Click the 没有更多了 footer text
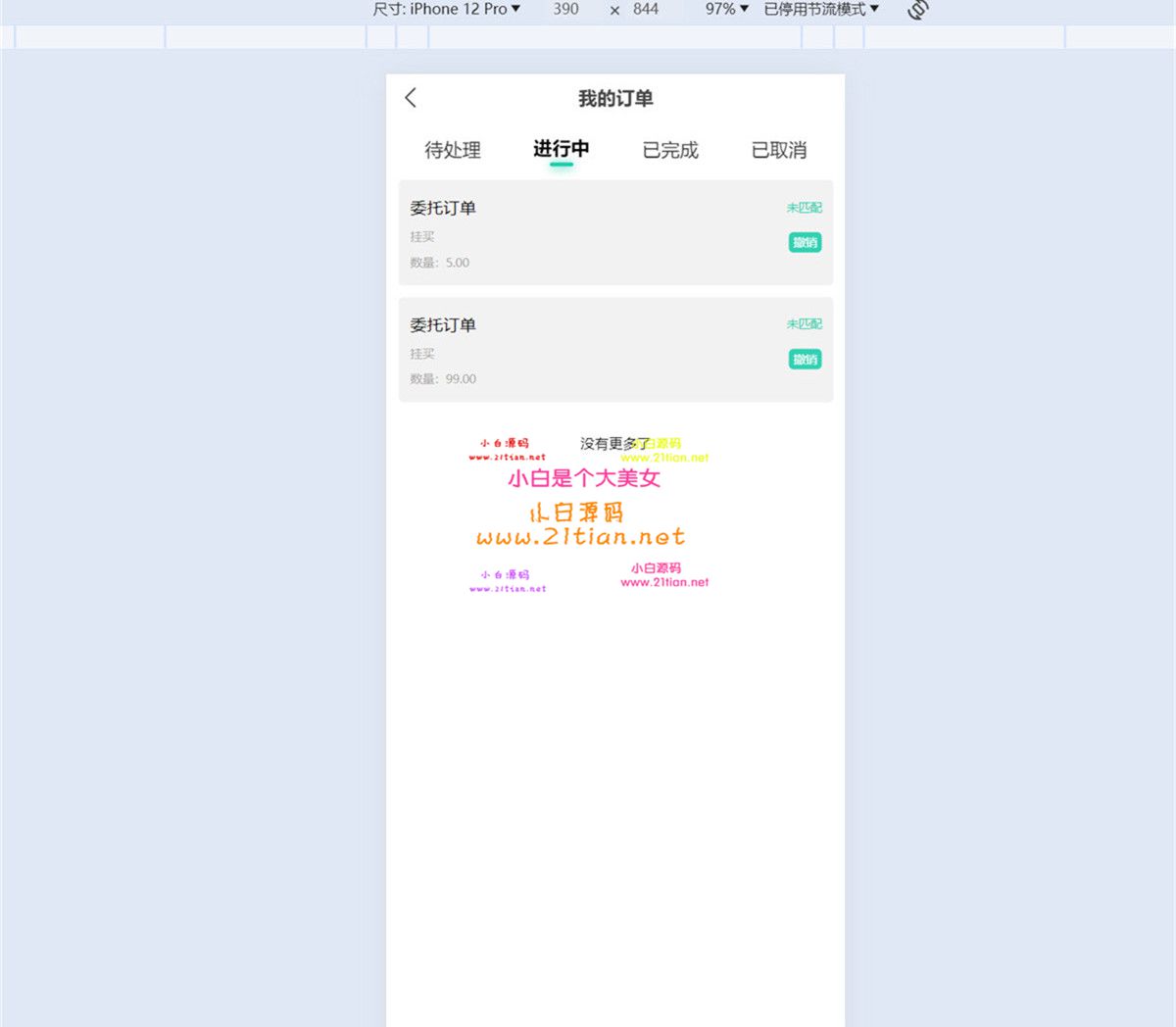 [x=613, y=444]
